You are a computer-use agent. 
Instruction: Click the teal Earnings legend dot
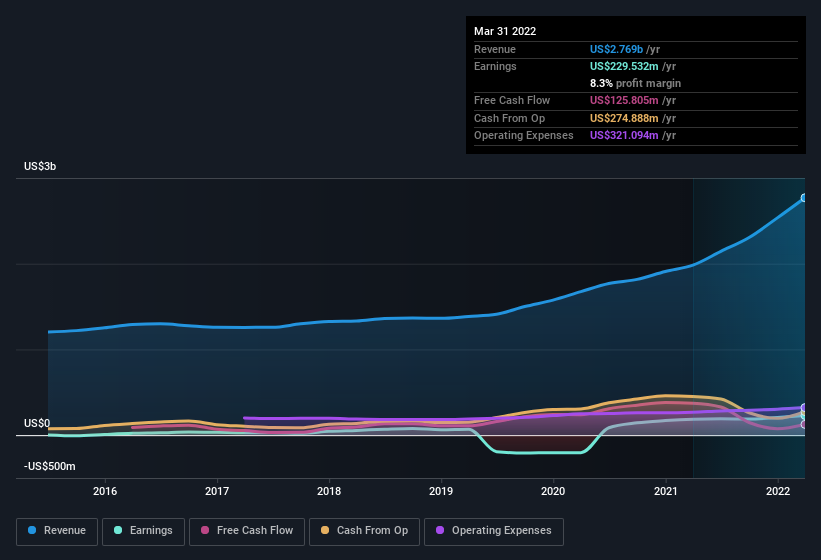[x=118, y=530]
